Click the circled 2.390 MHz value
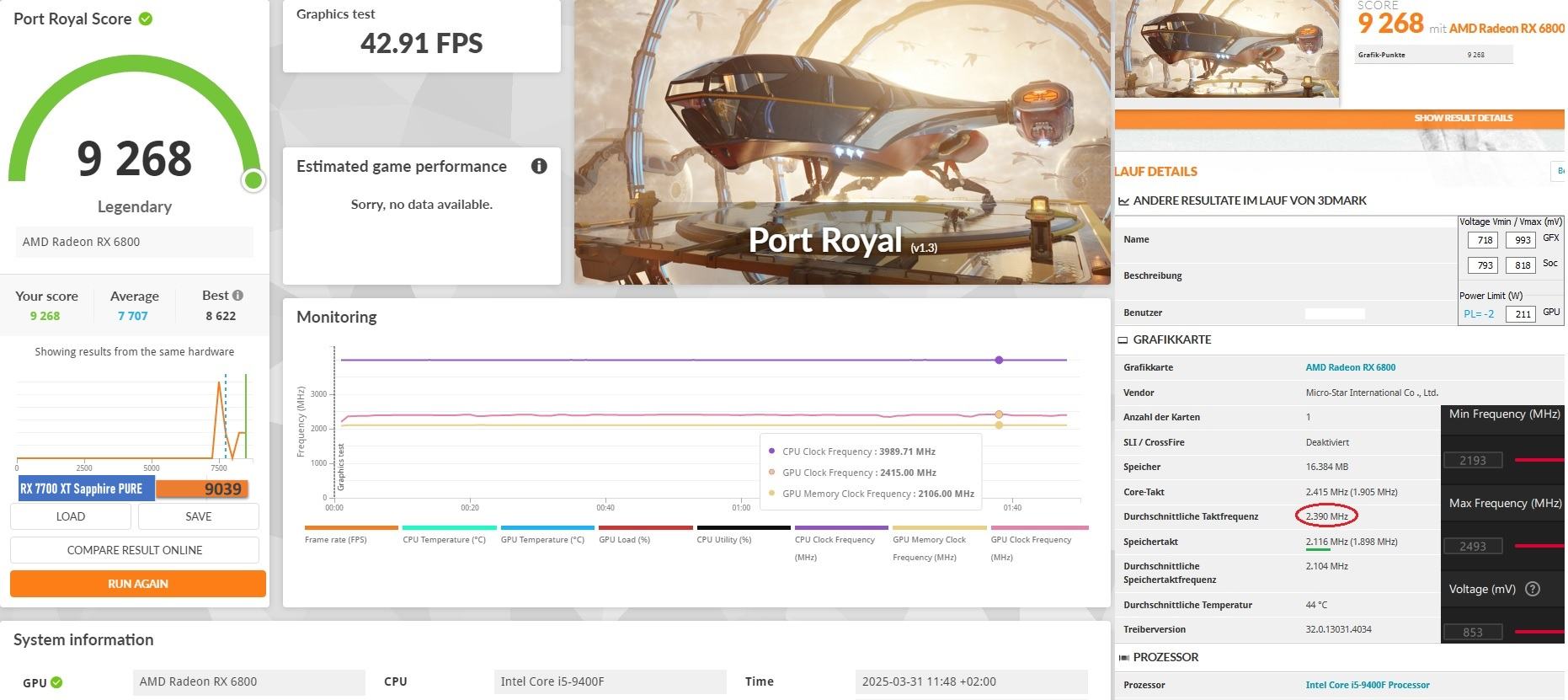This screenshot has width=1568, height=700. tap(1326, 516)
